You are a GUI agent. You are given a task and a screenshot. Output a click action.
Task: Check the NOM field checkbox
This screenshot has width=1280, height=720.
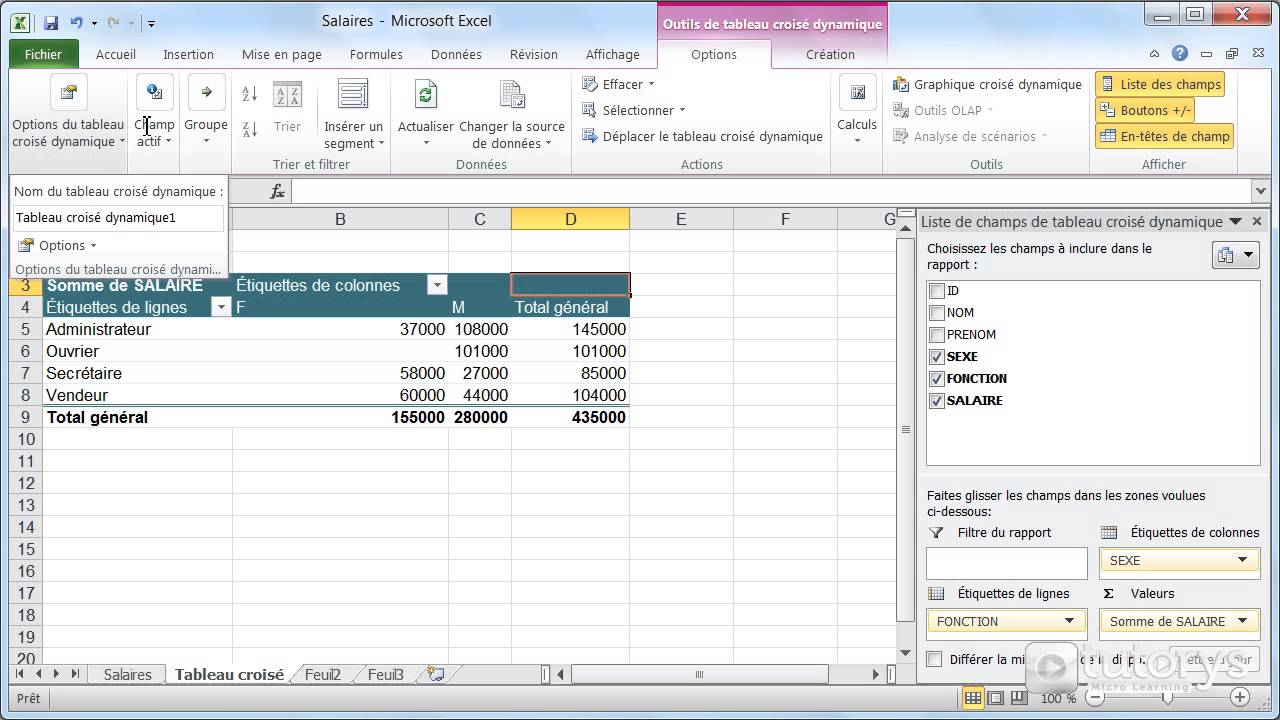937,313
